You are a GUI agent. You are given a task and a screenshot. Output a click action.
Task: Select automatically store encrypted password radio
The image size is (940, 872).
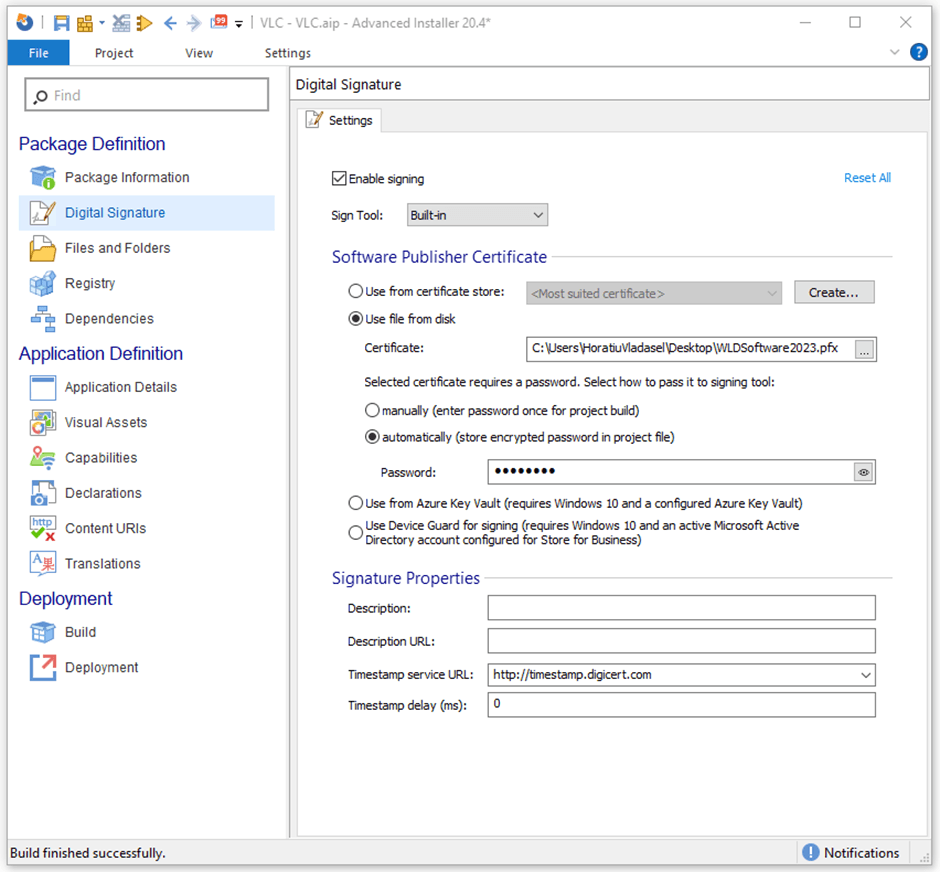coord(372,437)
